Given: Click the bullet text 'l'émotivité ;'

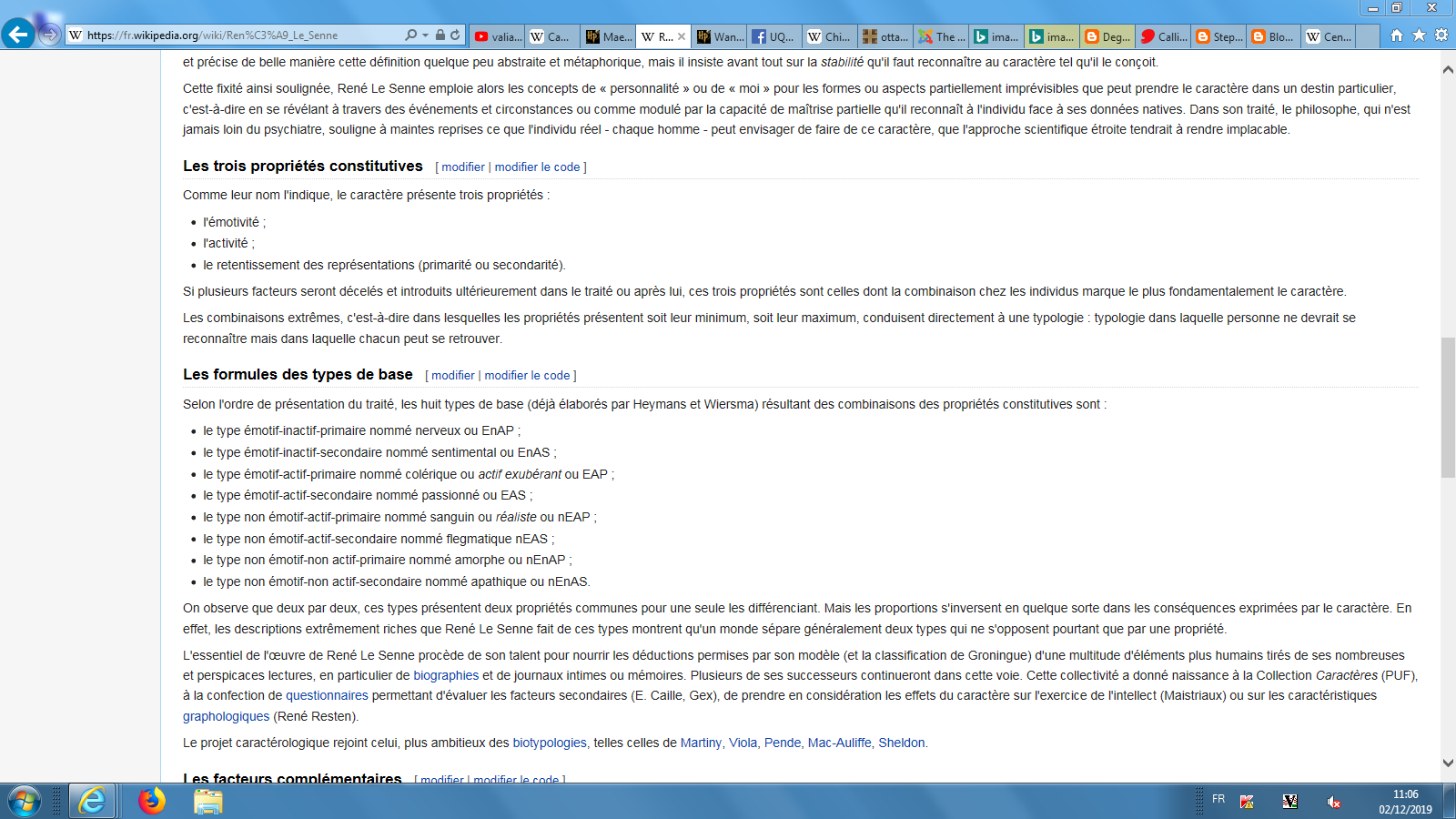Looking at the screenshot, I should click(x=235, y=222).
